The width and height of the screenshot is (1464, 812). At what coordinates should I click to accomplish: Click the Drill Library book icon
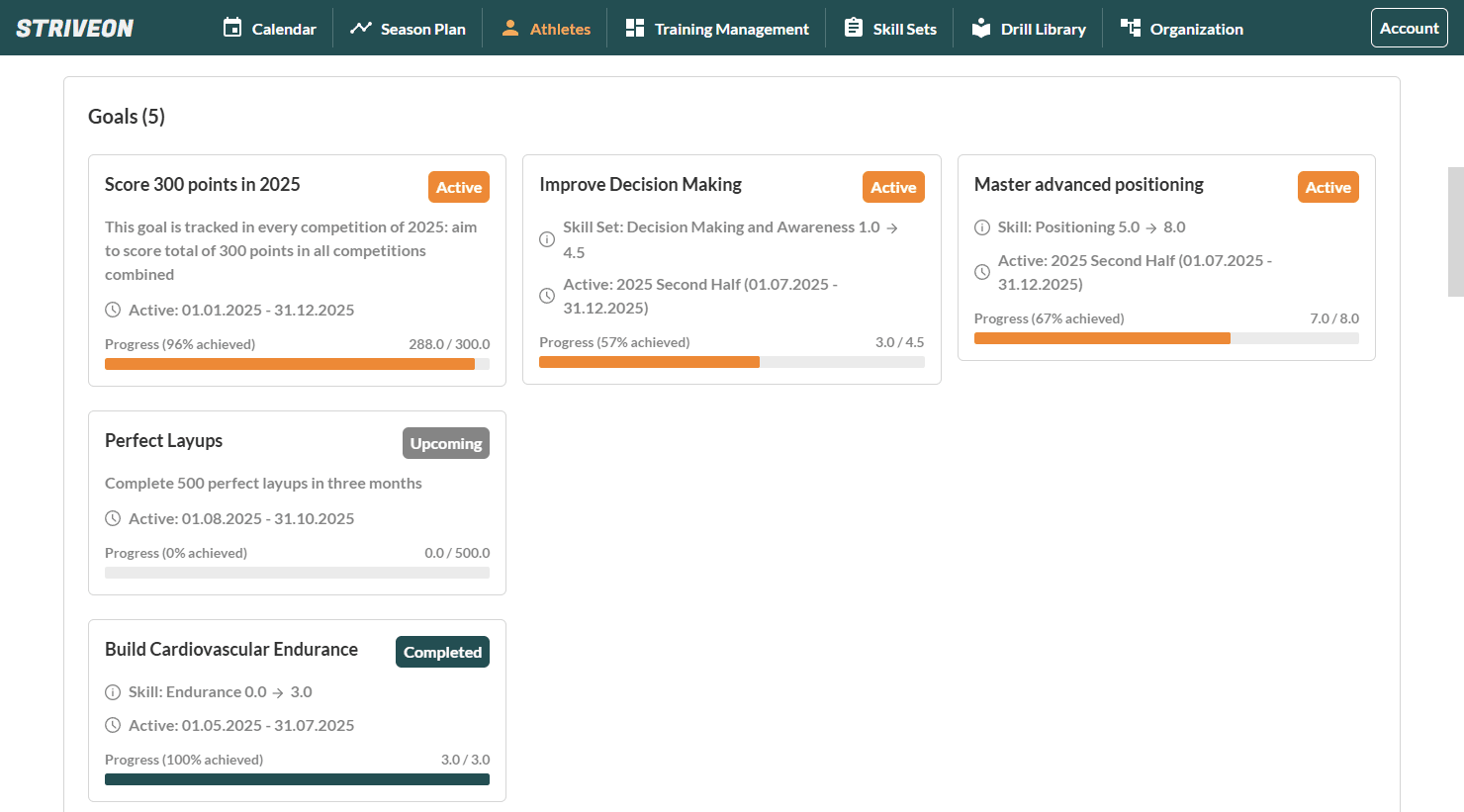coord(981,28)
